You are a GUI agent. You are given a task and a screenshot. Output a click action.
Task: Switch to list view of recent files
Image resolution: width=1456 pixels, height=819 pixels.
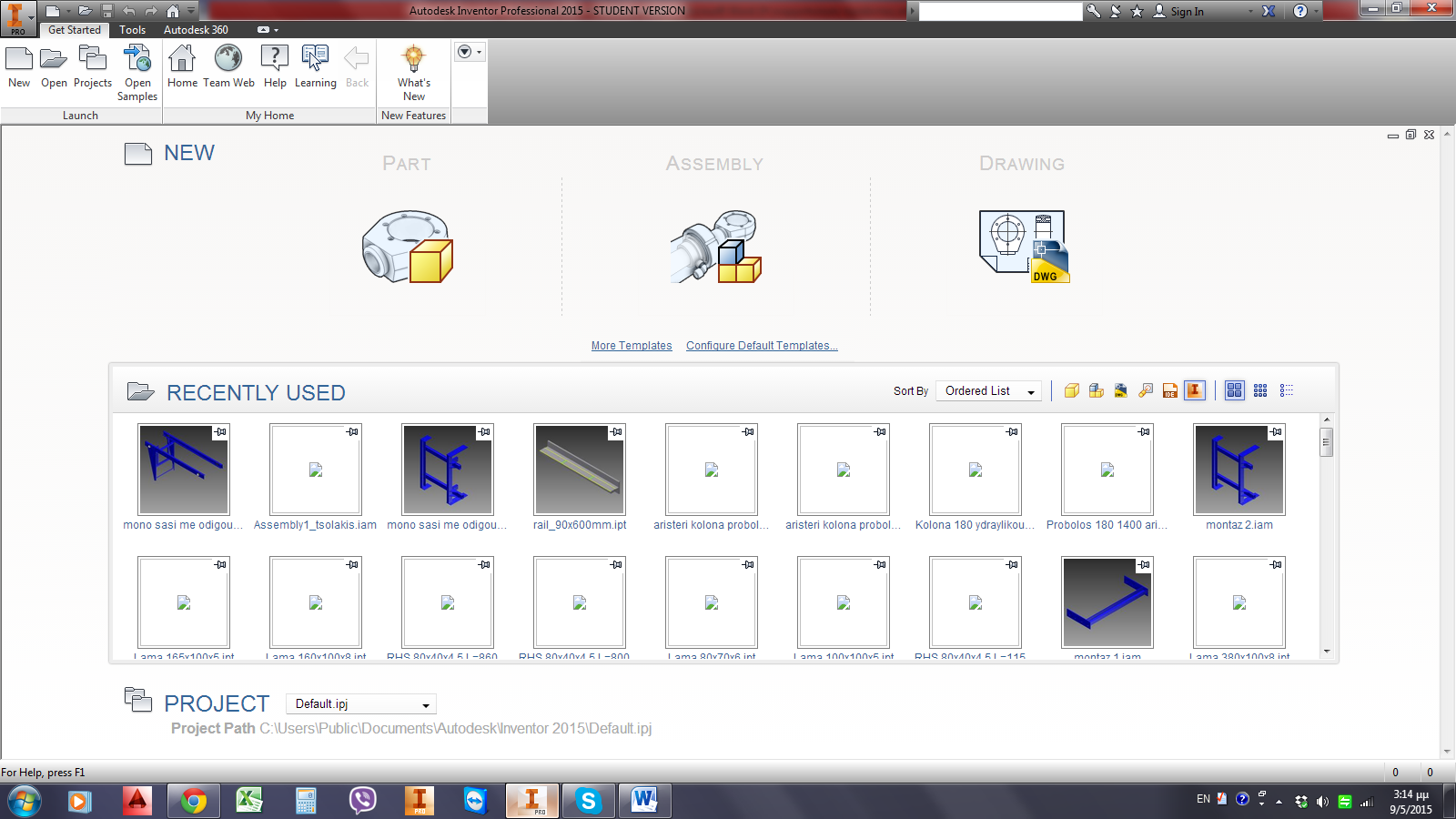point(1287,390)
